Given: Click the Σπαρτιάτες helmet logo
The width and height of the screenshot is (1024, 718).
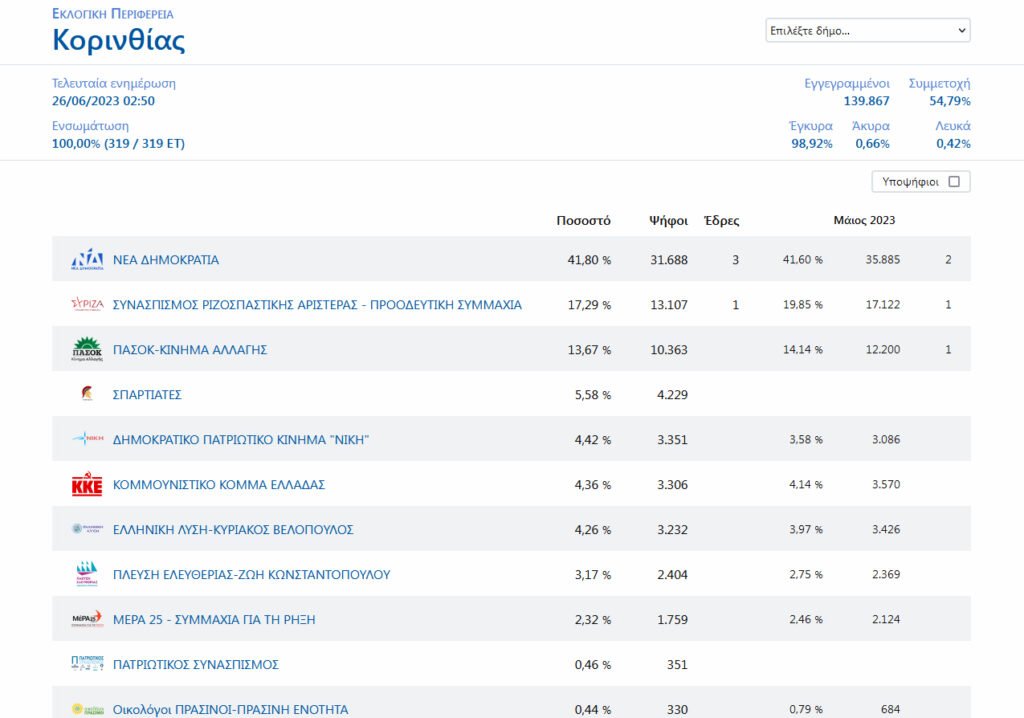Looking at the screenshot, I should tap(87, 393).
